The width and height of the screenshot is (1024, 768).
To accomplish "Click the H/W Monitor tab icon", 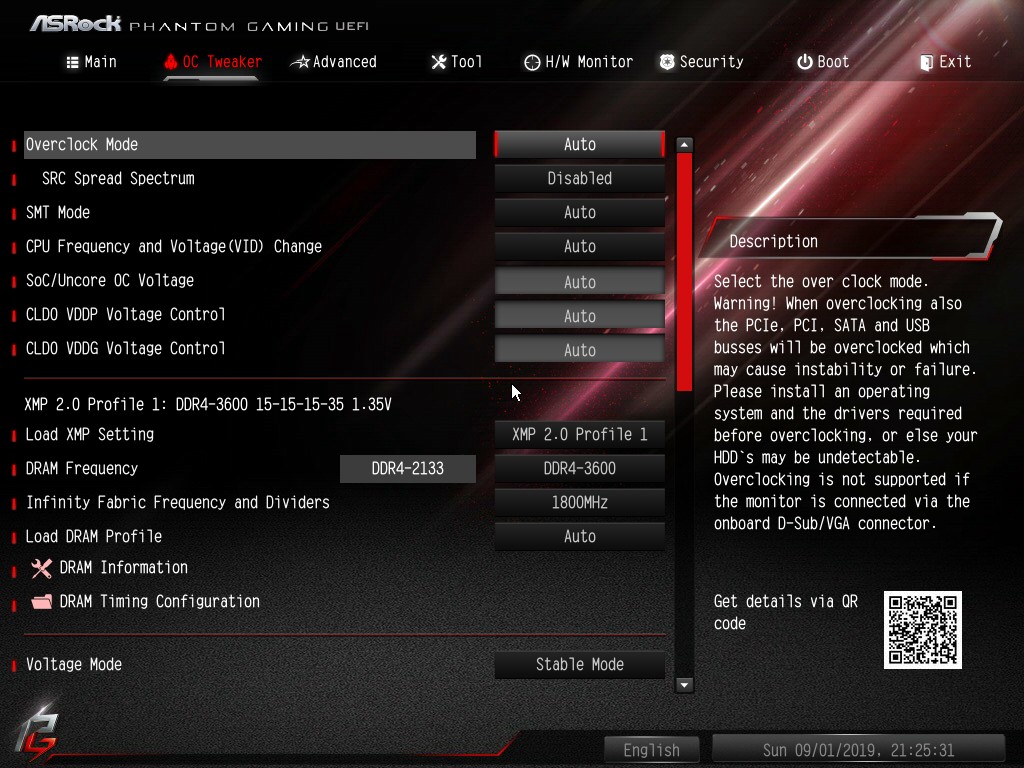I will tap(532, 62).
